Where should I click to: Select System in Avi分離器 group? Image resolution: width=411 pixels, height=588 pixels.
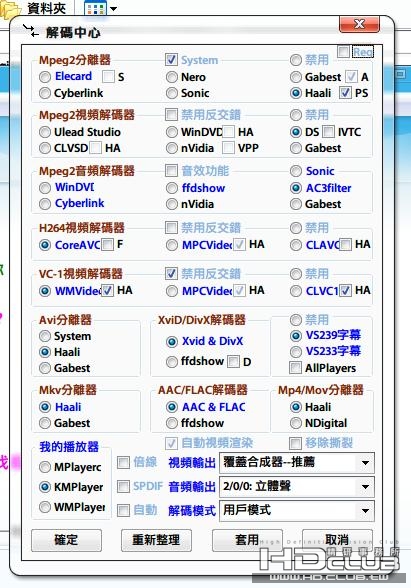pyautogui.click(x=45, y=336)
